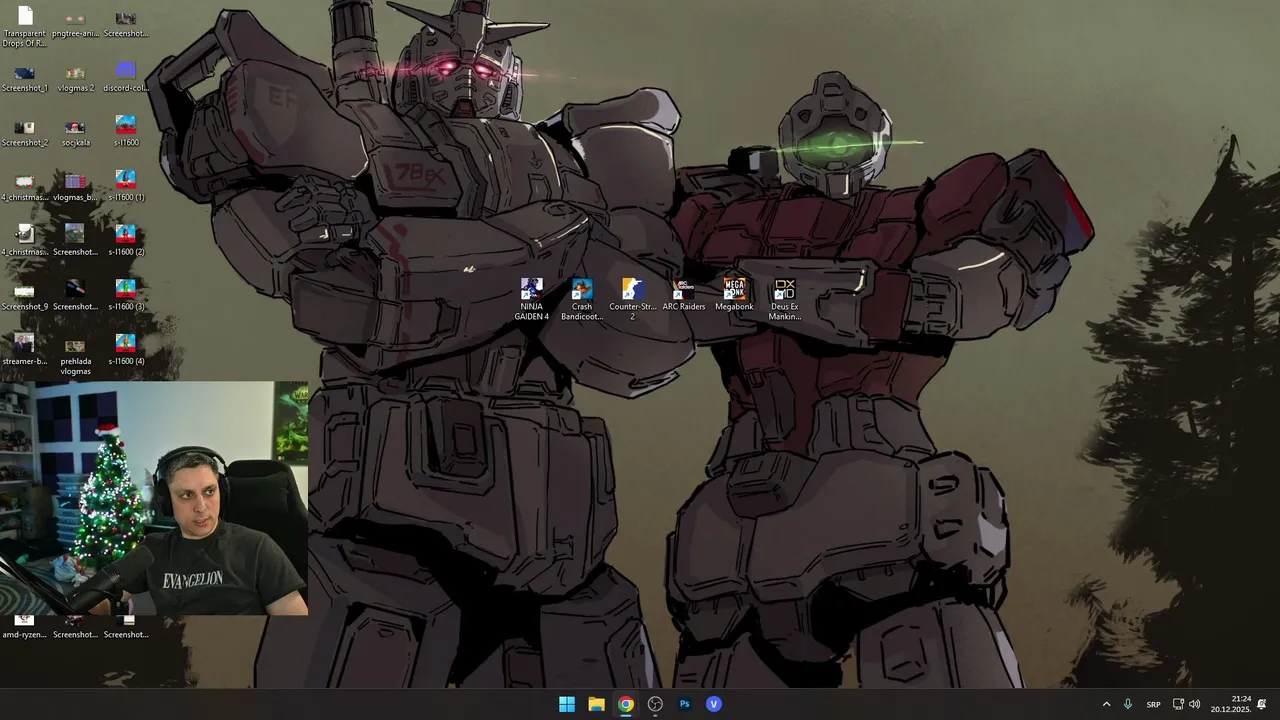Select the vlogmas_b... file icon

[75, 186]
